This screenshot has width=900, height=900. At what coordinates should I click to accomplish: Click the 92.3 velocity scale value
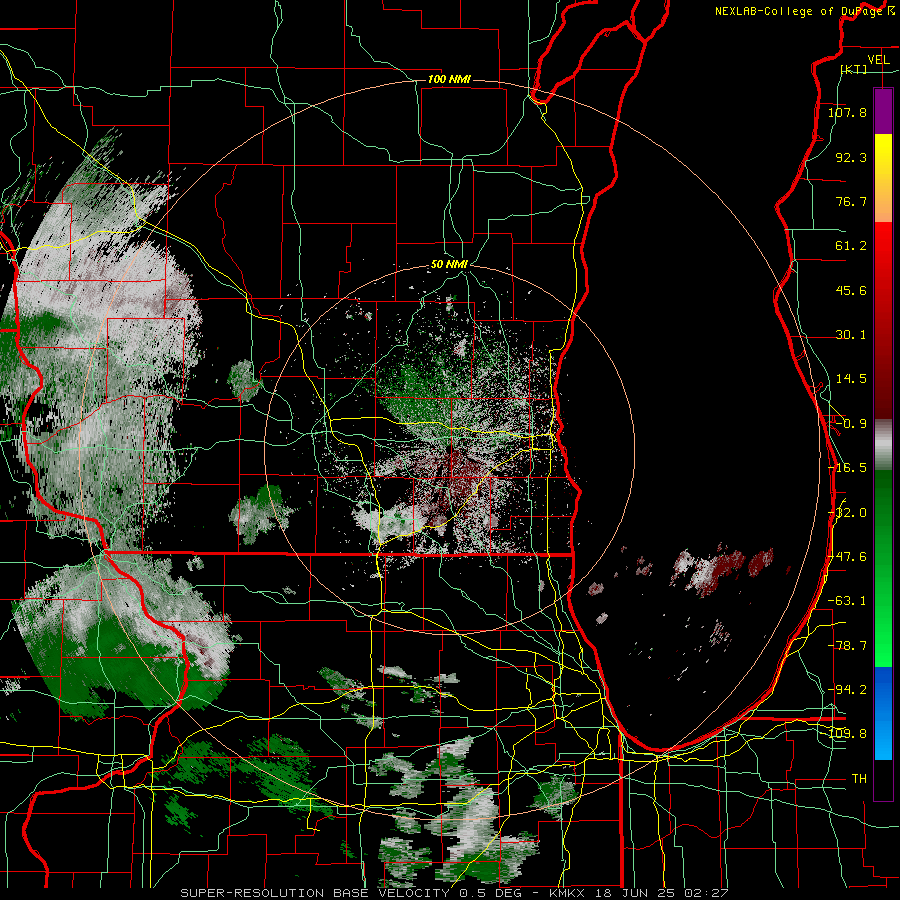(x=851, y=157)
